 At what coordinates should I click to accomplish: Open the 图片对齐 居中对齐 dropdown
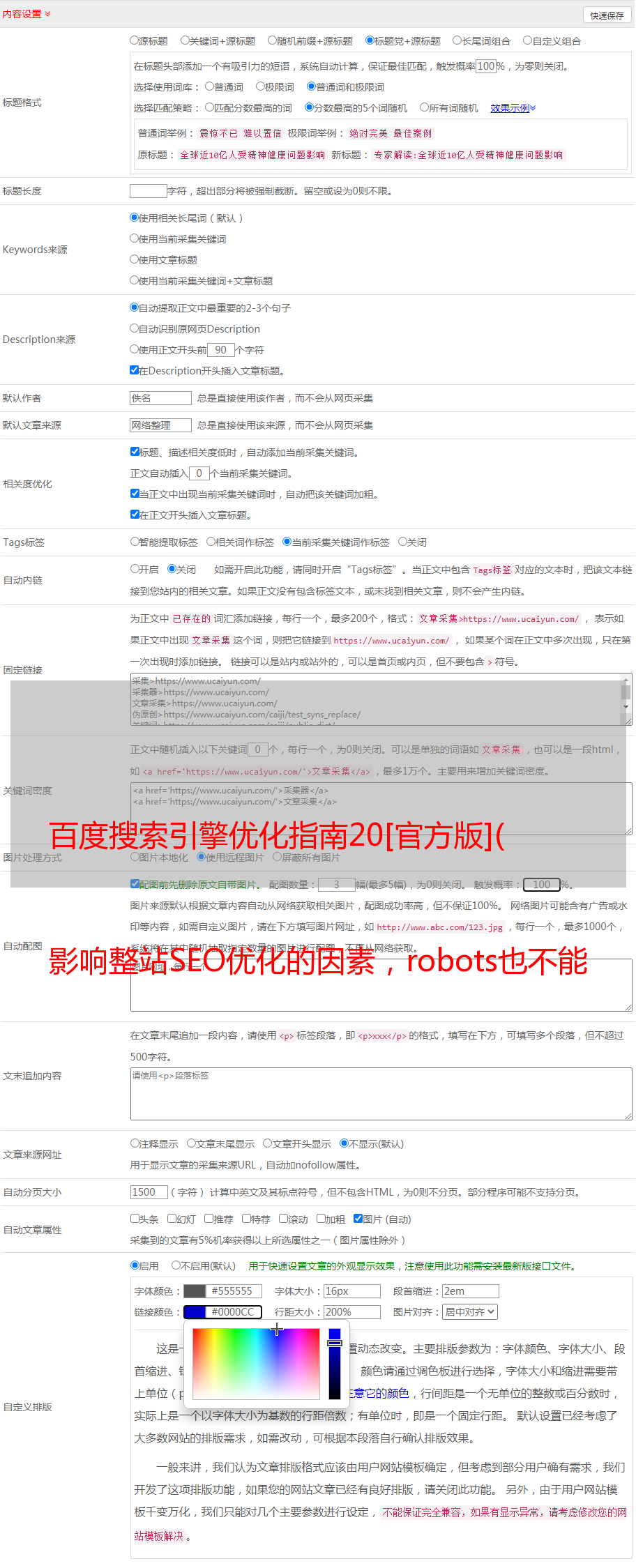pos(470,1312)
